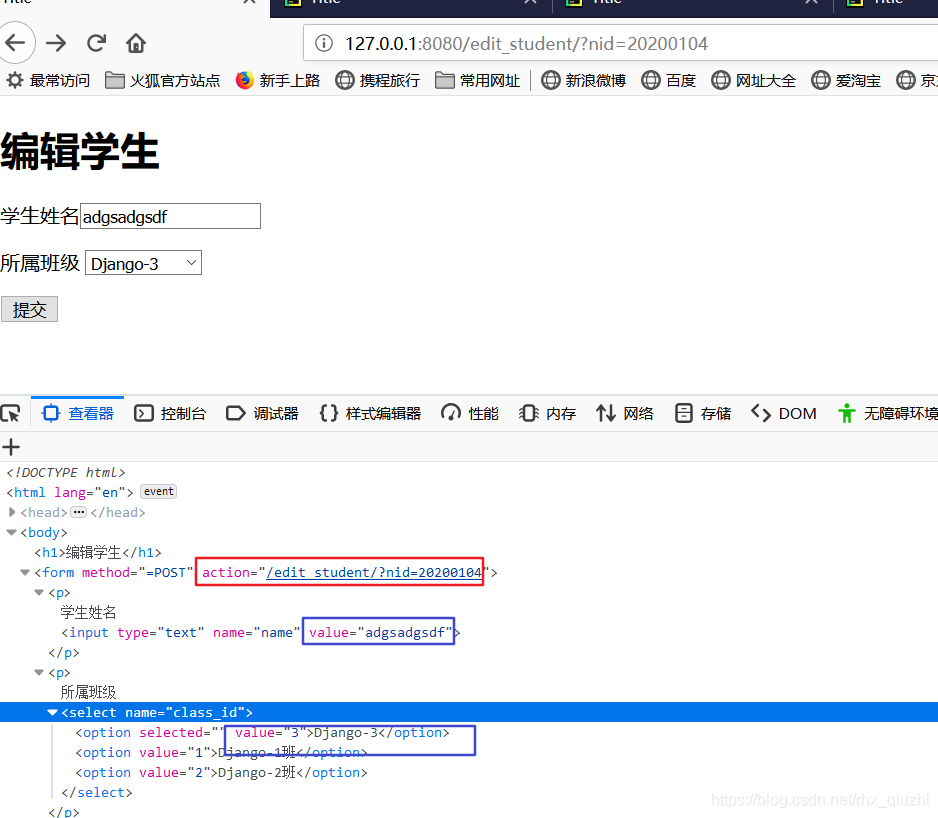
Task: Open the 样式编辑器 style editor tab
Action: point(370,413)
